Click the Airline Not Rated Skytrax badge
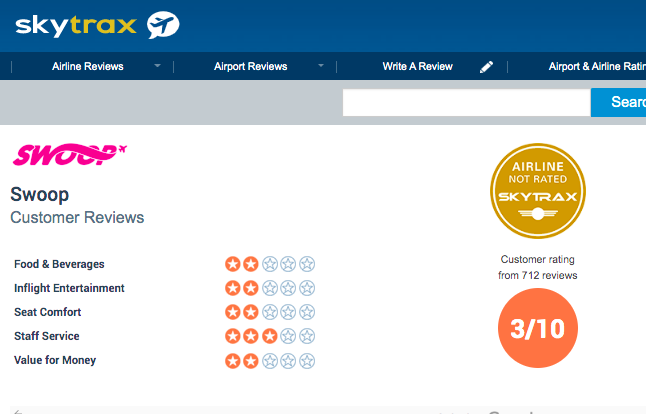This screenshot has width=646, height=414. [x=538, y=191]
